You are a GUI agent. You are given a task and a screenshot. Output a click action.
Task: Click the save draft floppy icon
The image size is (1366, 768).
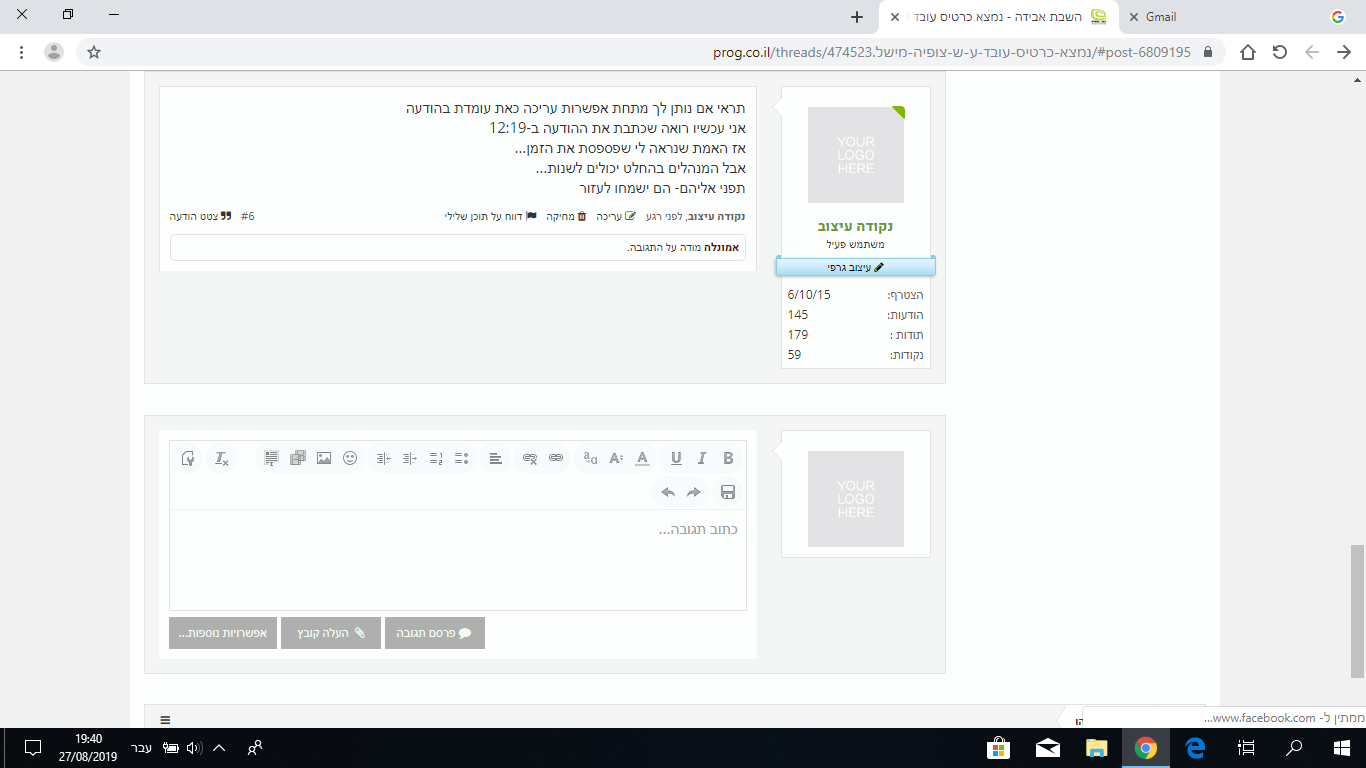pos(728,492)
